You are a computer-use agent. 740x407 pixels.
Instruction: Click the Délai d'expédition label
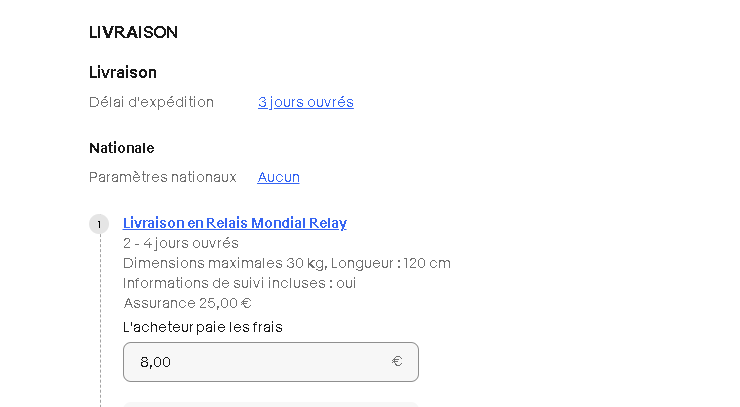coord(151,102)
